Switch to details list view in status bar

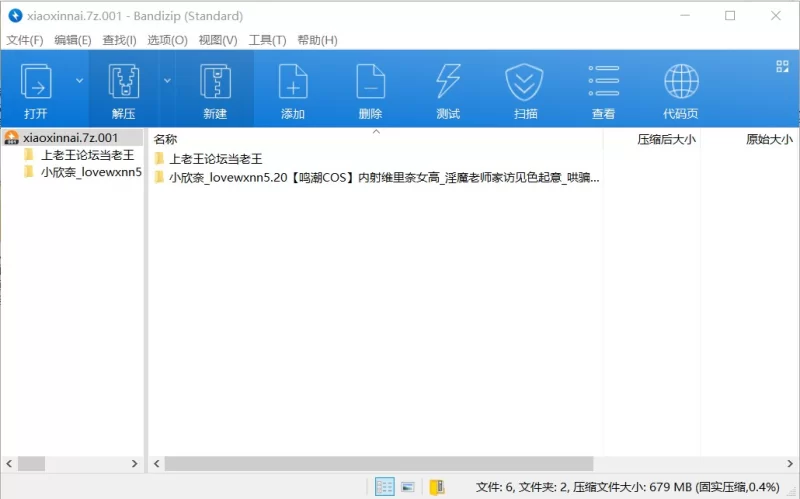point(385,487)
